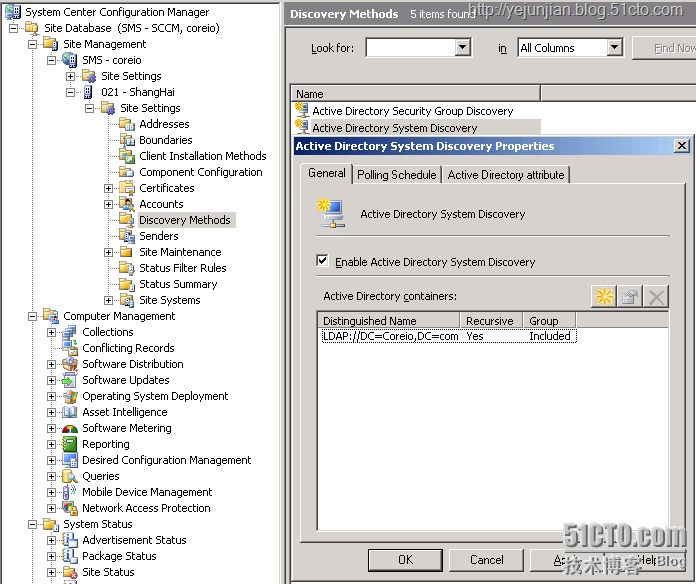Screen dimensions: 696x584
Task: Click OK in the properties dialog
Action: point(405,560)
